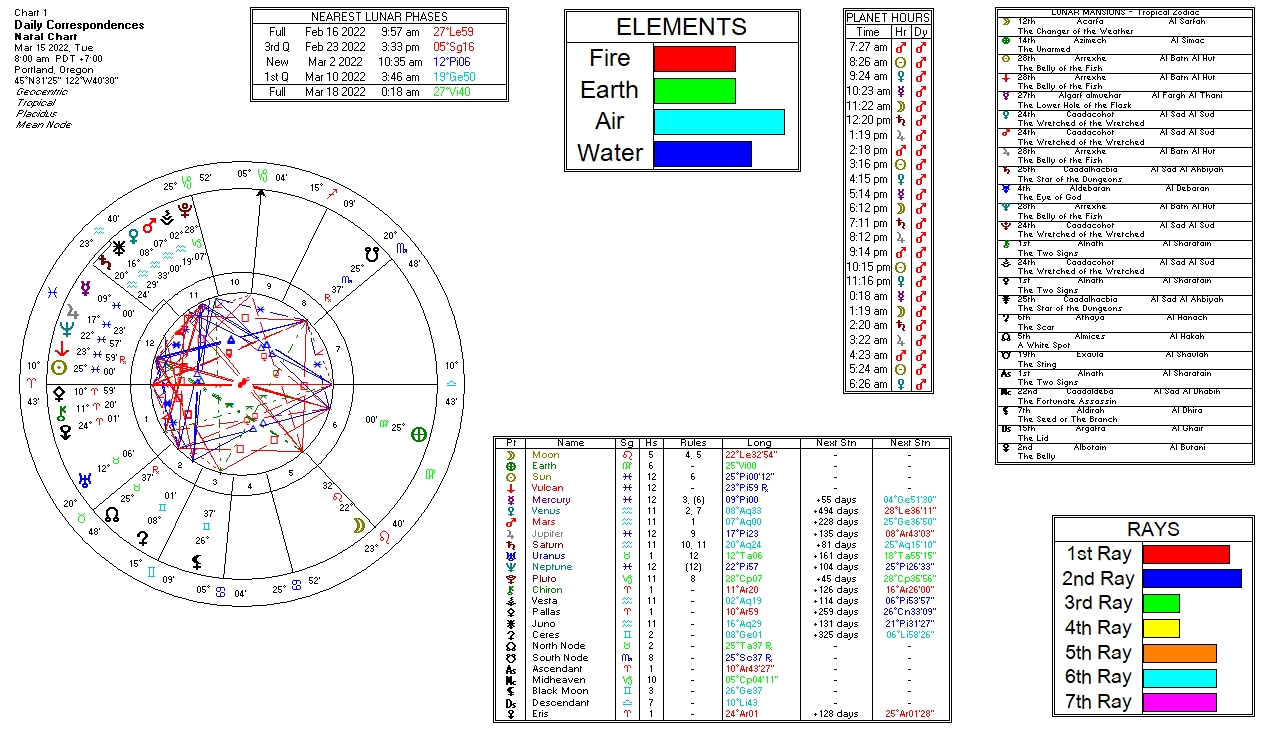
Task: Click house number 10 in the wheel
Action: point(233,283)
